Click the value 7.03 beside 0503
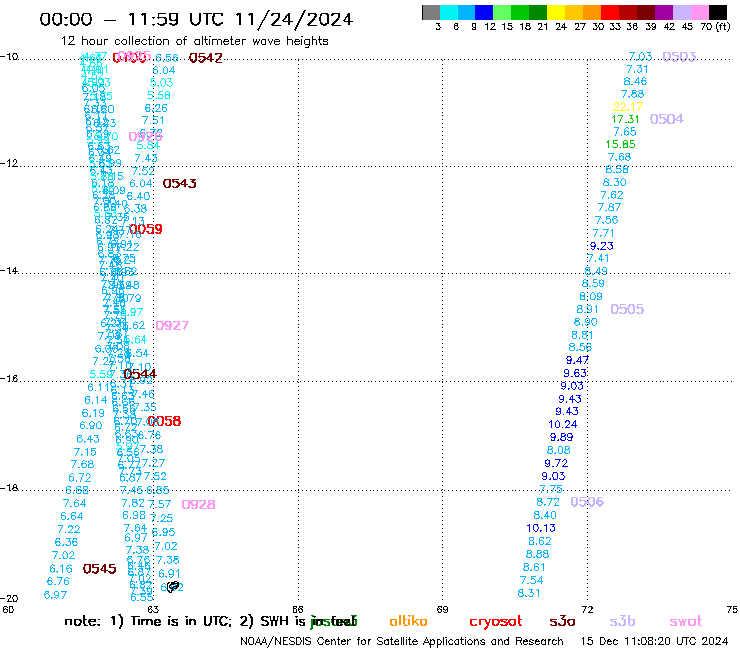This screenshot has height=650, width=740. tap(640, 57)
